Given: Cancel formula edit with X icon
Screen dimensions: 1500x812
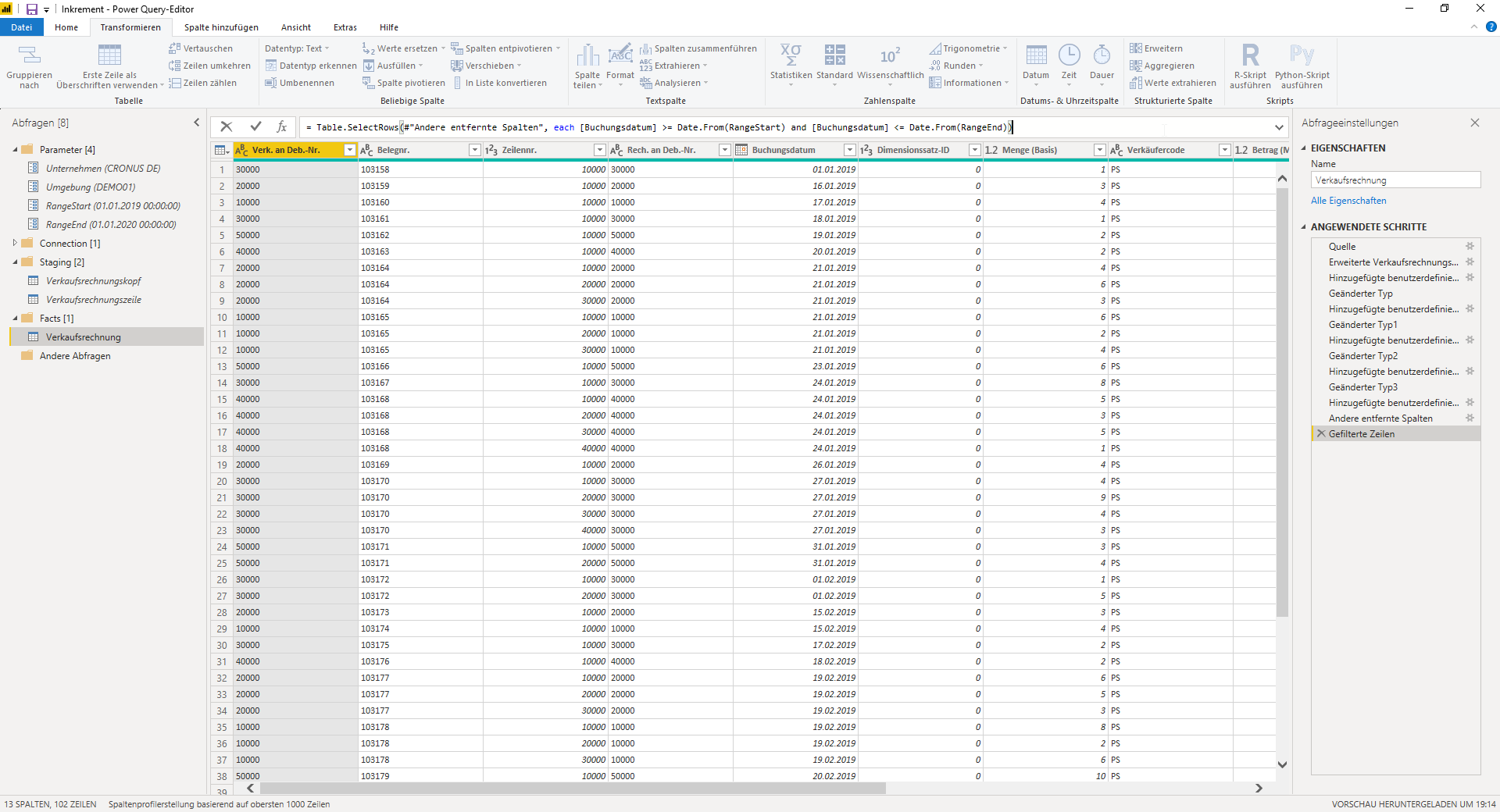Looking at the screenshot, I should pos(227,126).
